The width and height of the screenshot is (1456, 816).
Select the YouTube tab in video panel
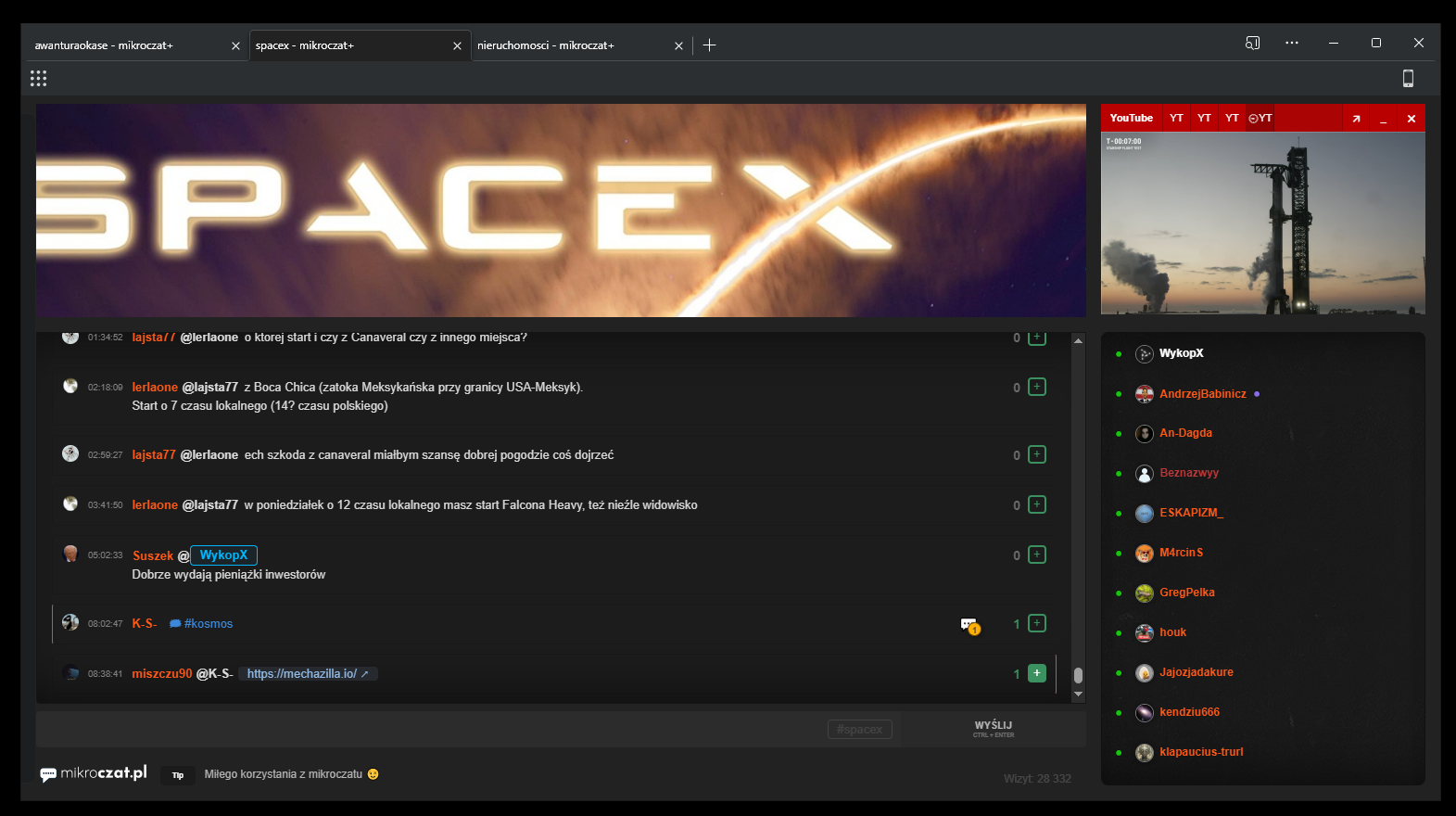tap(1131, 118)
